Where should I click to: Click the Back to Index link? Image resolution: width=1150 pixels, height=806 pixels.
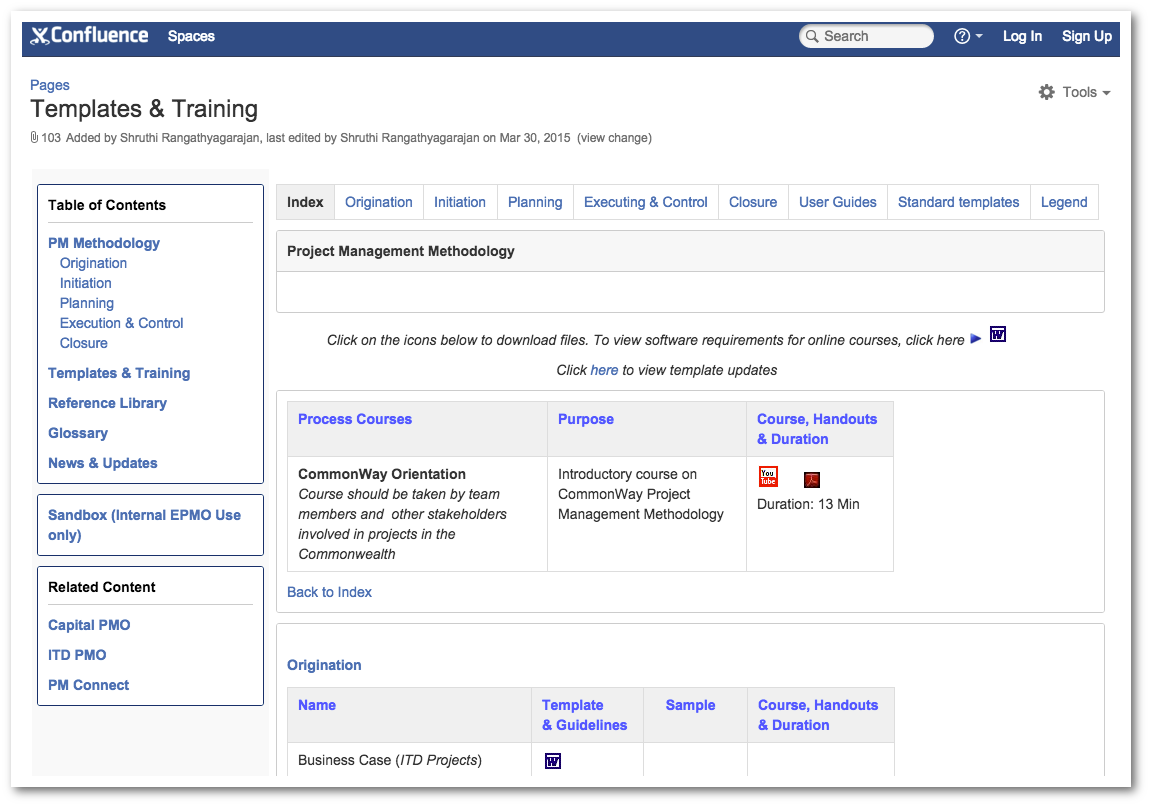(x=329, y=593)
